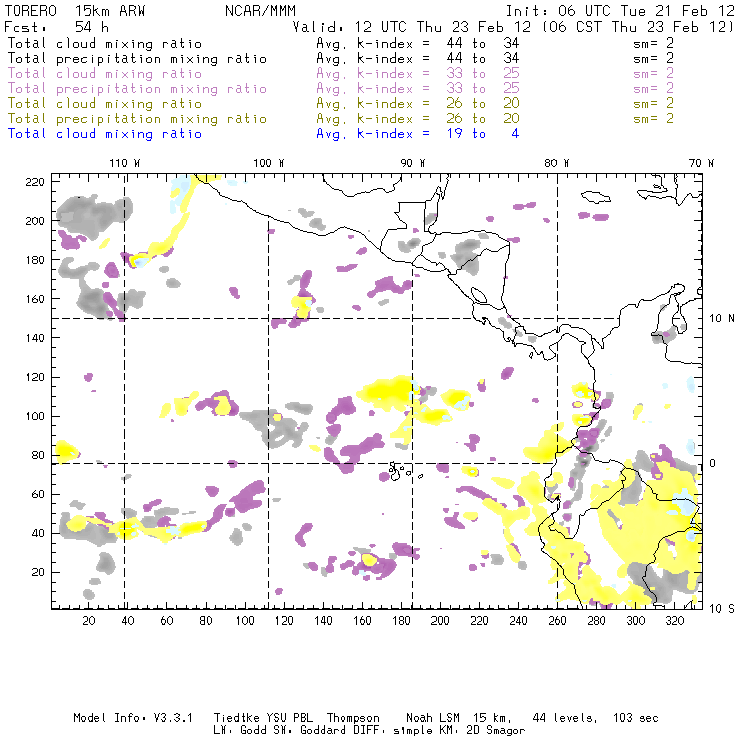This screenshot has height=740, width=740.
Task: Select the "NCAR/MMM" header label
Action: pyautogui.click(x=260, y=11)
